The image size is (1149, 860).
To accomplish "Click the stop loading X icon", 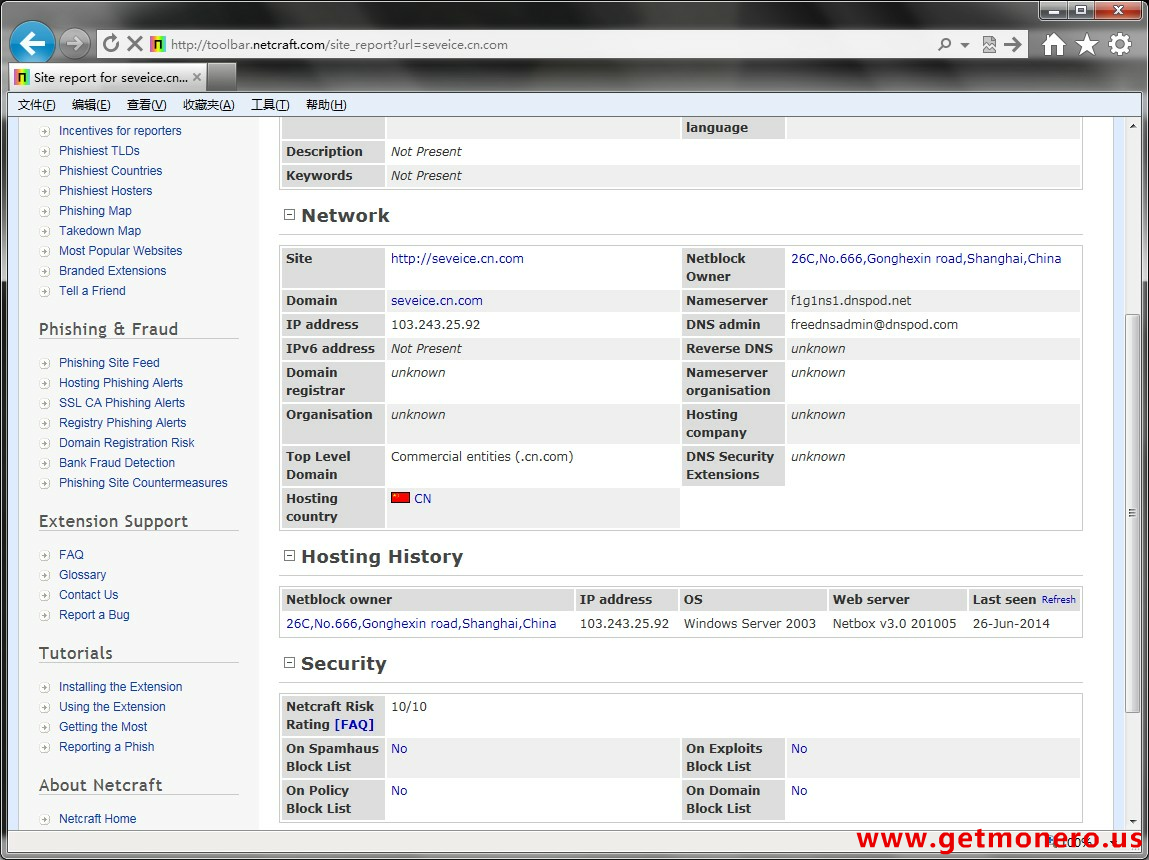I will [135, 44].
